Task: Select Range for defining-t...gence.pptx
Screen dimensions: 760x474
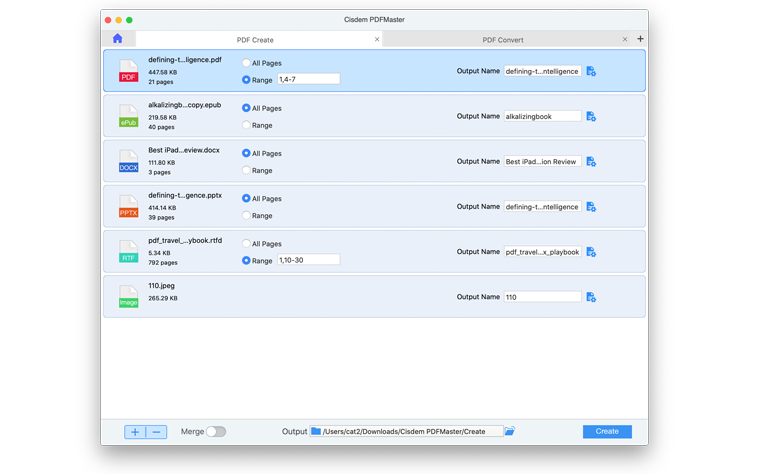Action: [x=246, y=215]
